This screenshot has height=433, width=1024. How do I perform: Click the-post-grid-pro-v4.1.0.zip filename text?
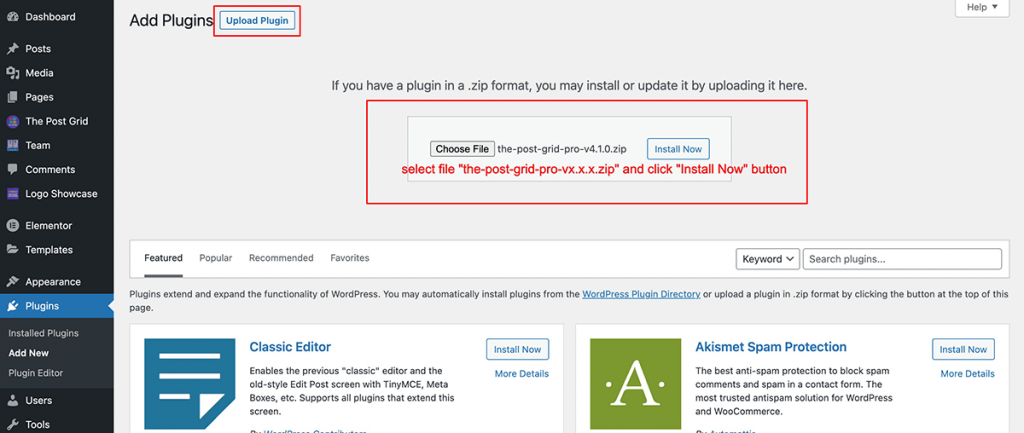(562, 149)
